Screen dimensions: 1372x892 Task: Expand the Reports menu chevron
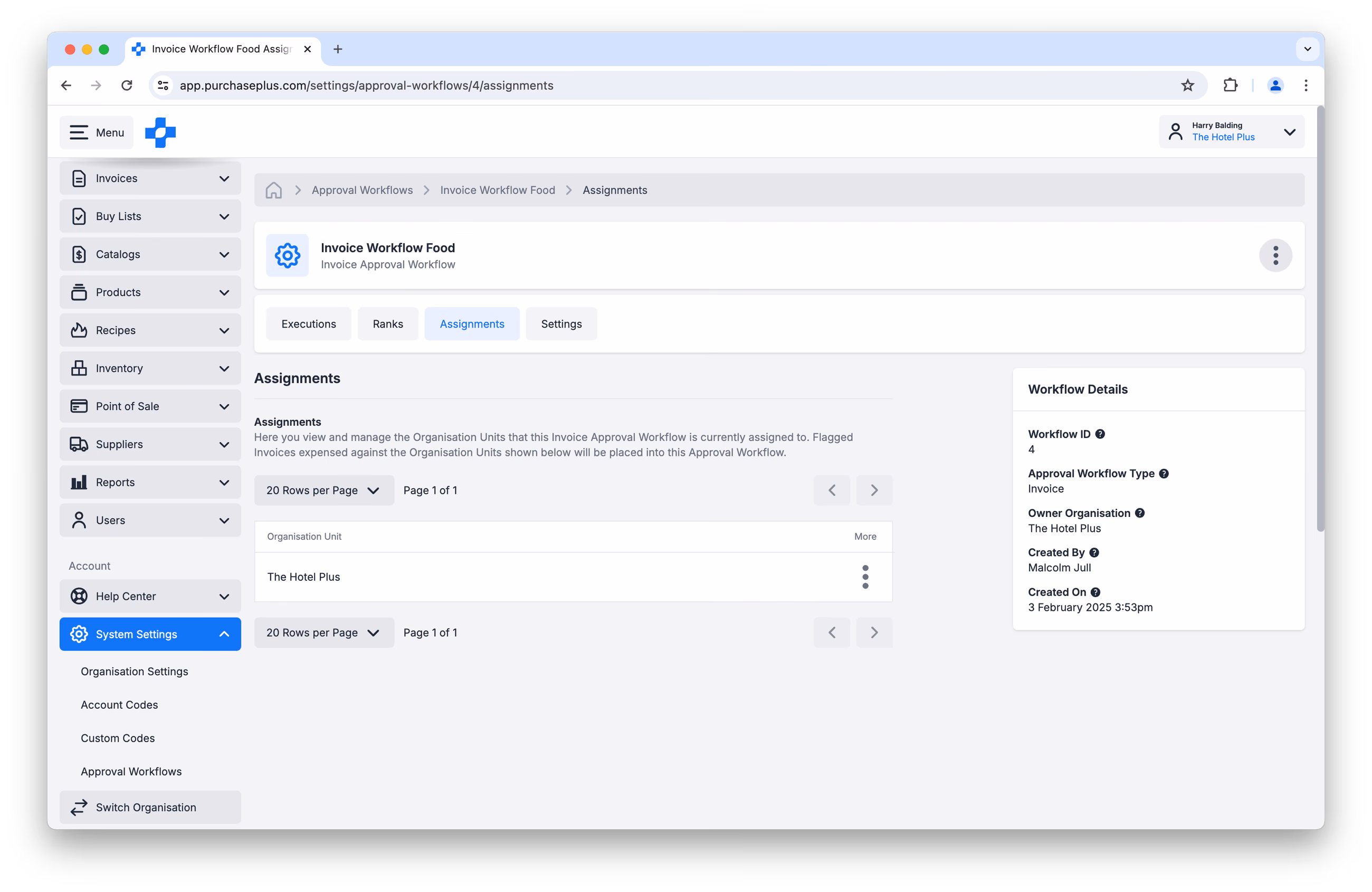[224, 484]
